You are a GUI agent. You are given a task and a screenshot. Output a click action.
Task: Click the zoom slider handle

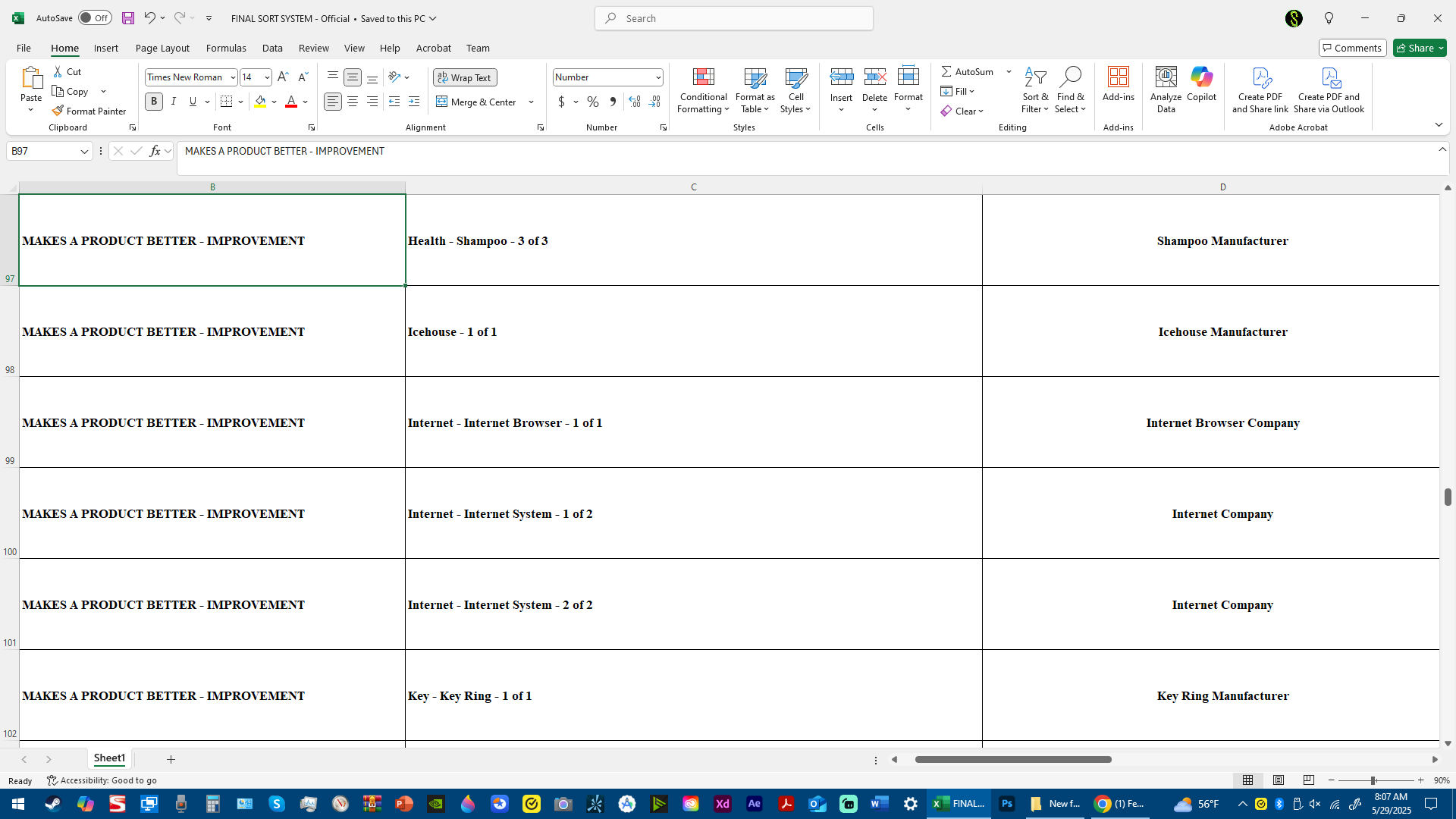[x=1373, y=780]
